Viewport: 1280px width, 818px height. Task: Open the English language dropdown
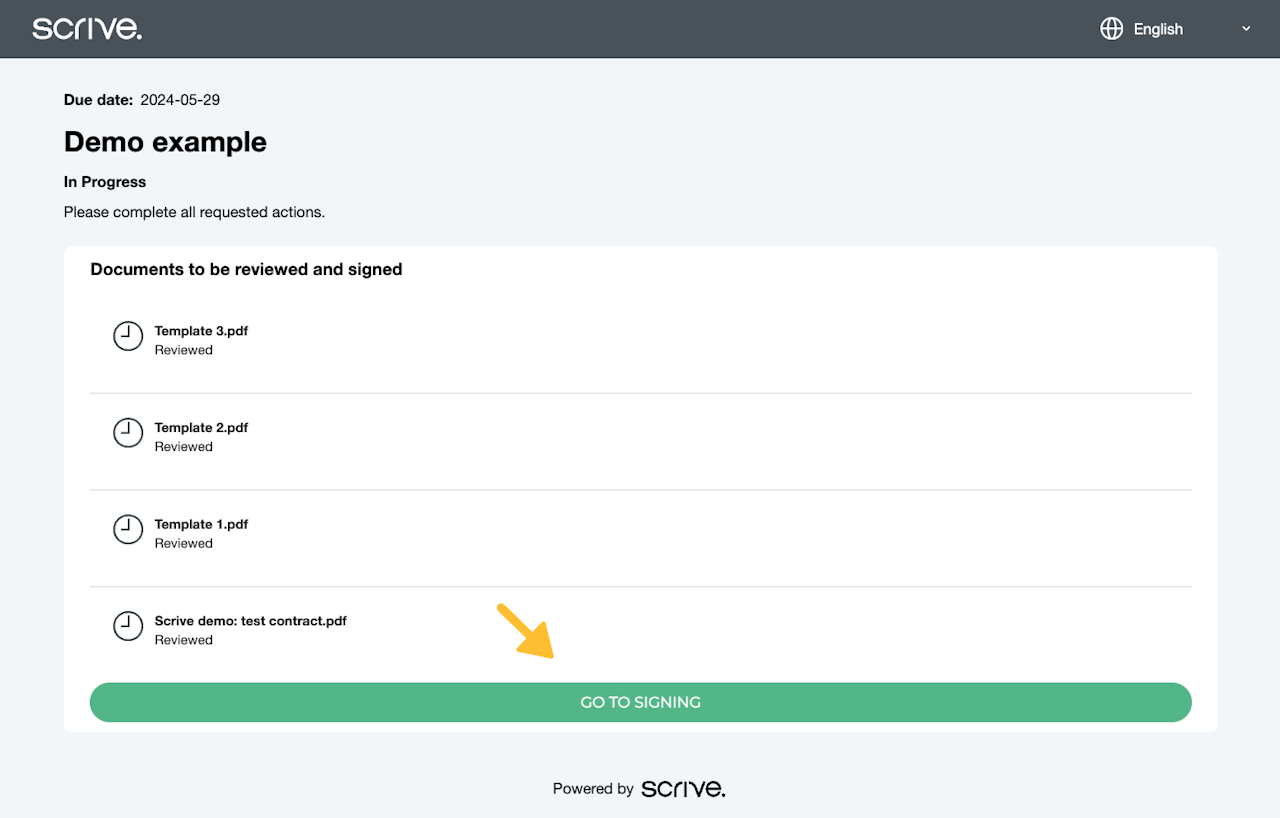[1158, 29]
